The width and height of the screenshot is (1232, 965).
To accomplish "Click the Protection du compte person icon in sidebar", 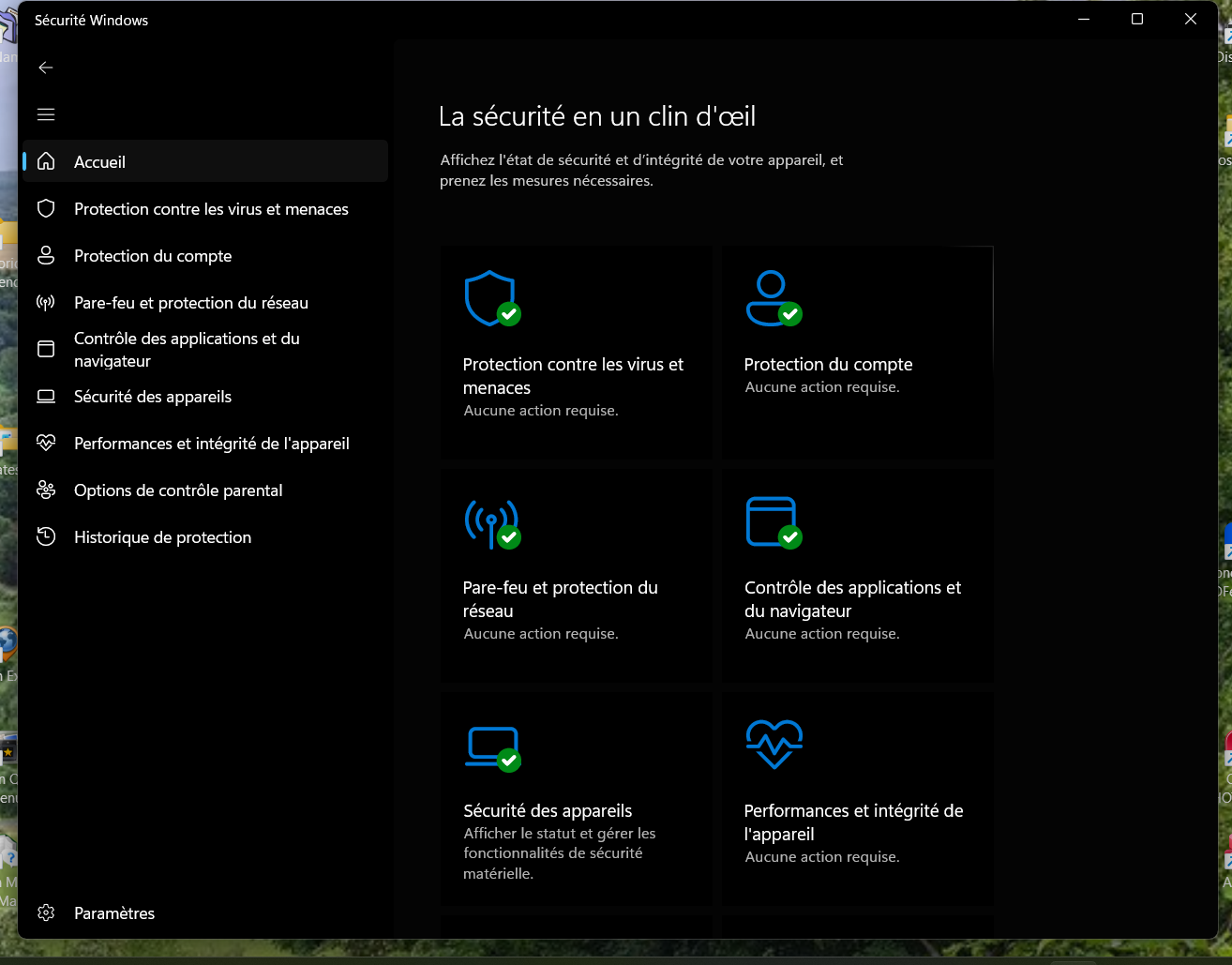I will 46,255.
